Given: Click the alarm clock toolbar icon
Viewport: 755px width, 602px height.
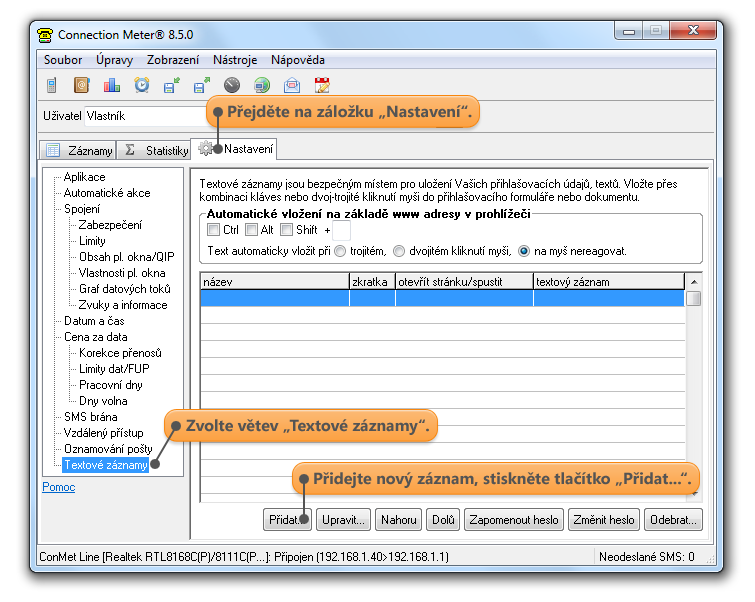Looking at the screenshot, I should point(142,85).
